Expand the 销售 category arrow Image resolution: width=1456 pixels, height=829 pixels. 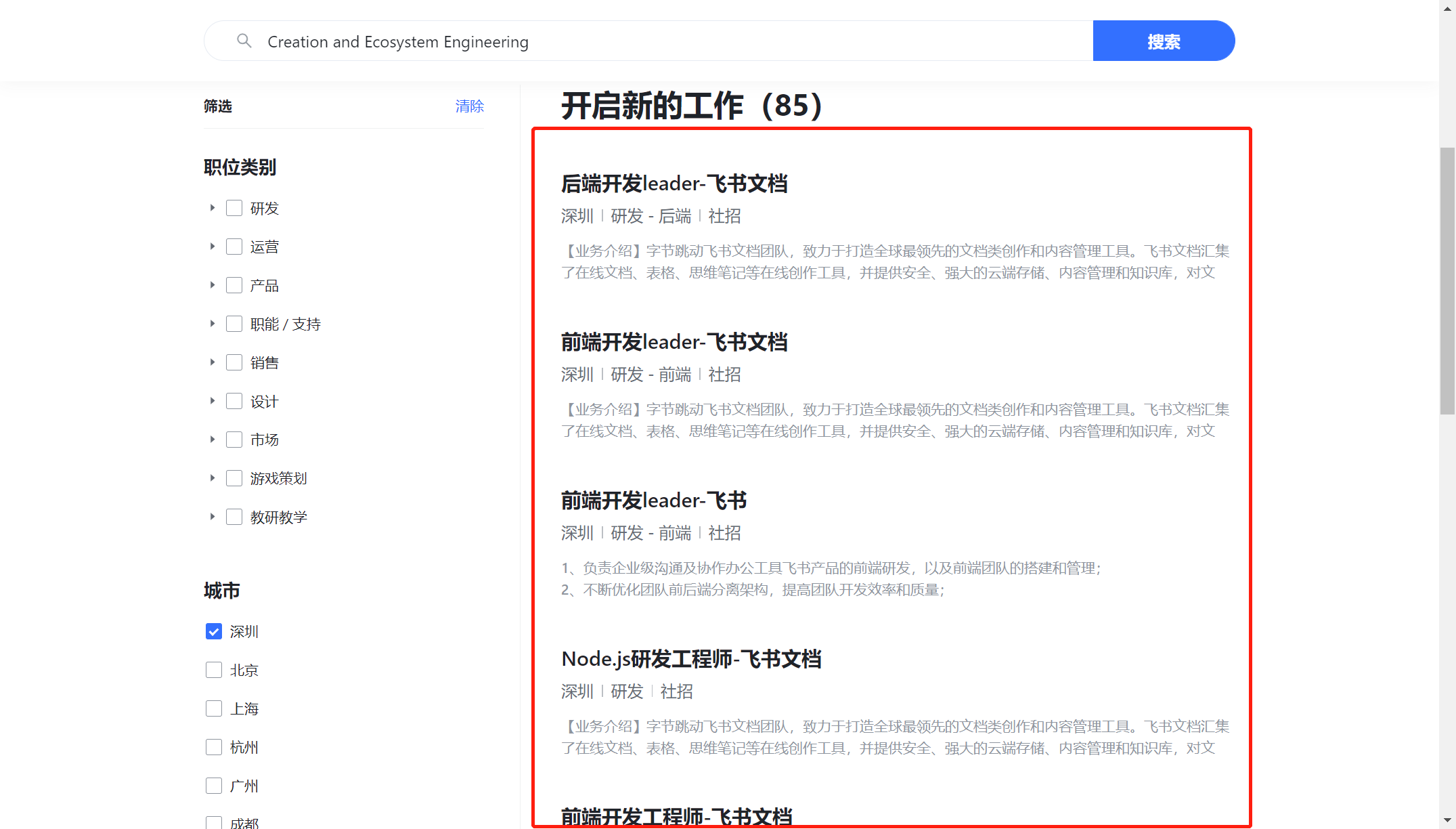tap(212, 362)
